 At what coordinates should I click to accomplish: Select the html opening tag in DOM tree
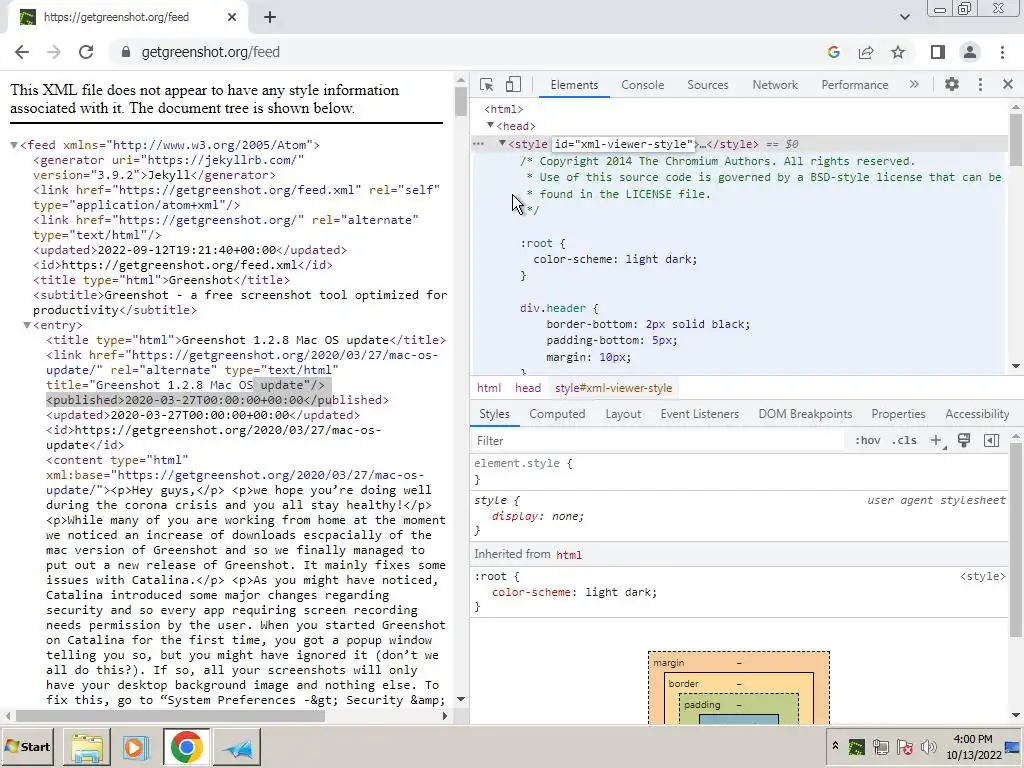(504, 110)
